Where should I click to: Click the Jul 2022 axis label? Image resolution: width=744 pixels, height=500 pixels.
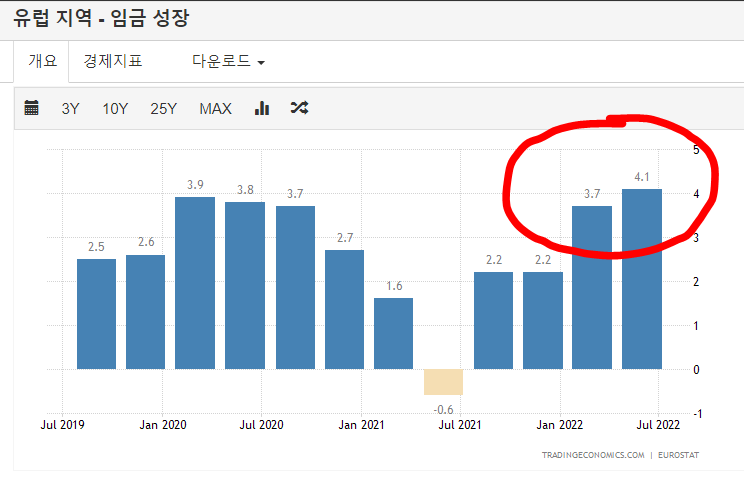(658, 425)
